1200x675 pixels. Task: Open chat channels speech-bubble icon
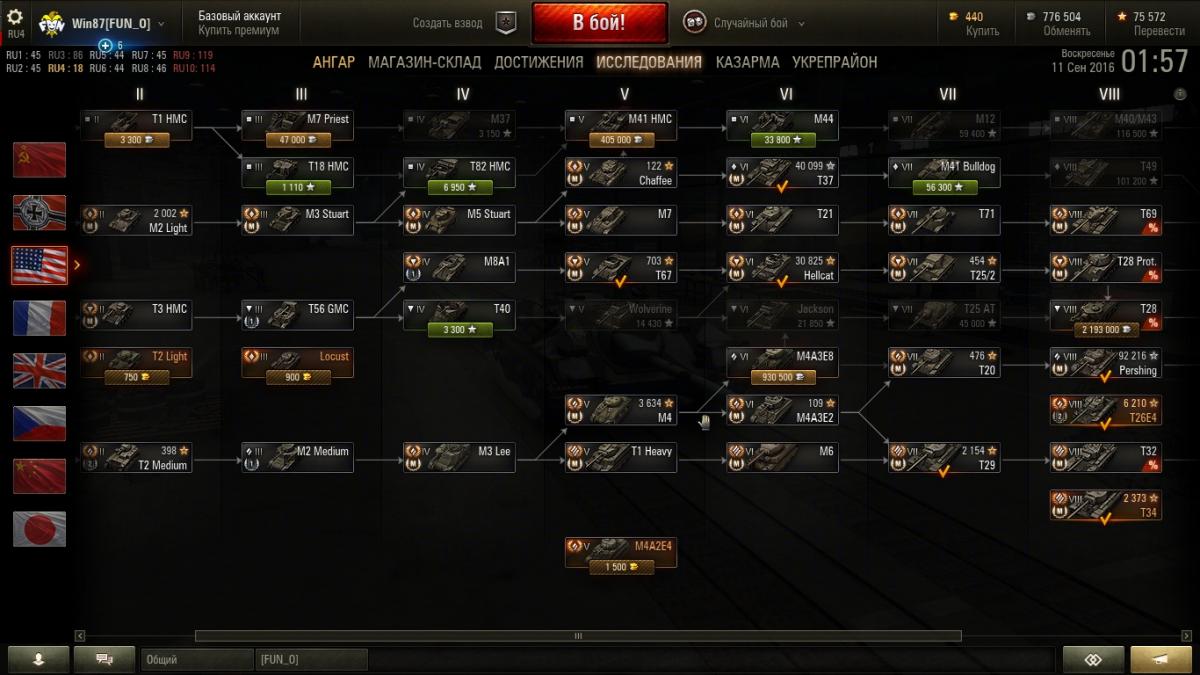[x=105, y=659]
